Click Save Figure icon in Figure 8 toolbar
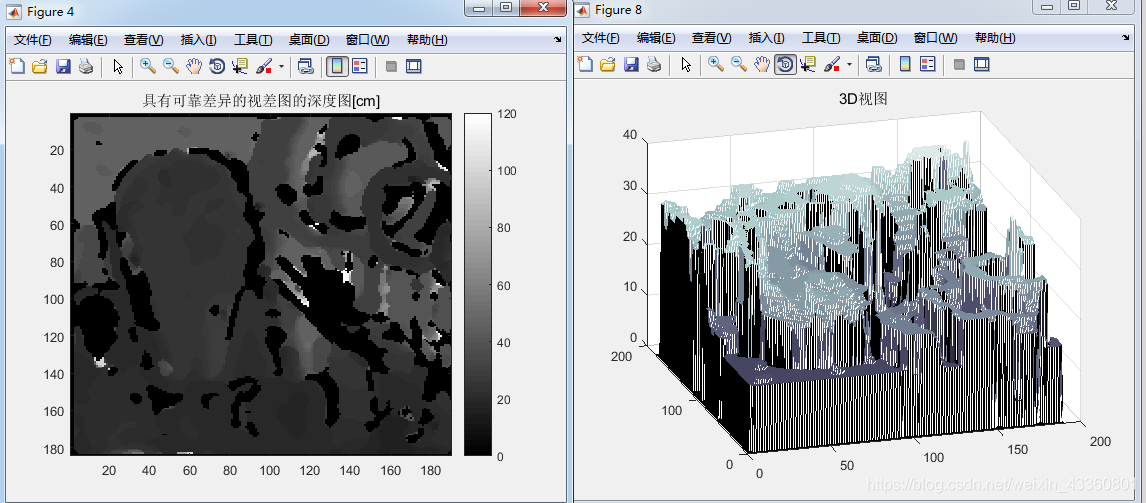 pos(631,65)
